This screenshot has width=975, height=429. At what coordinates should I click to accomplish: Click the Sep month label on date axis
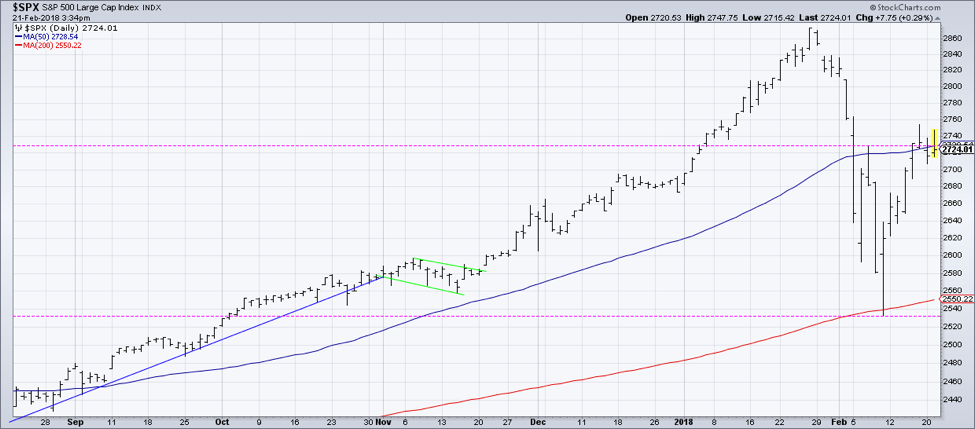pyautogui.click(x=74, y=423)
